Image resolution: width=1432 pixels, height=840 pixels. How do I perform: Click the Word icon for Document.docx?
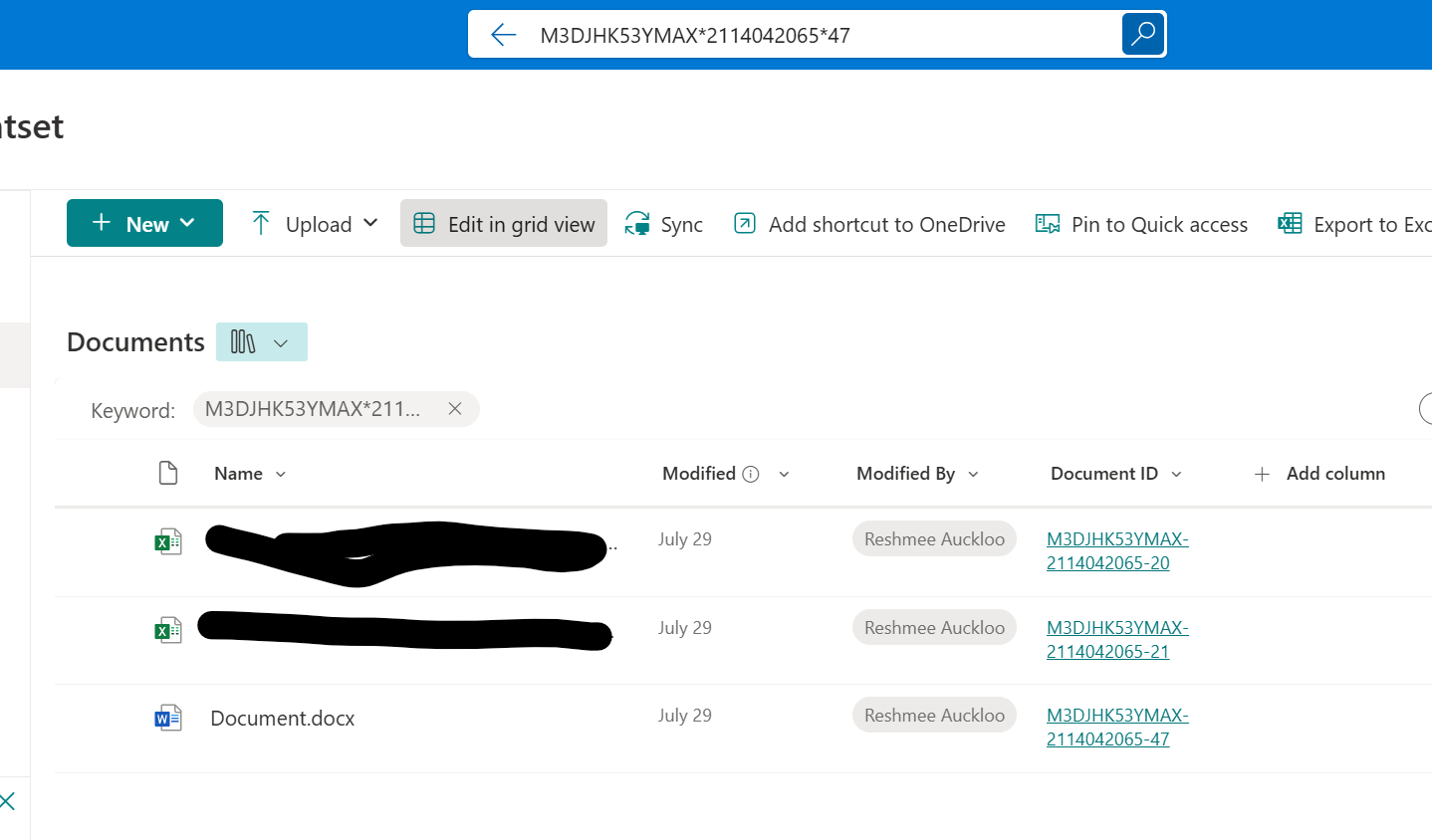(168, 718)
